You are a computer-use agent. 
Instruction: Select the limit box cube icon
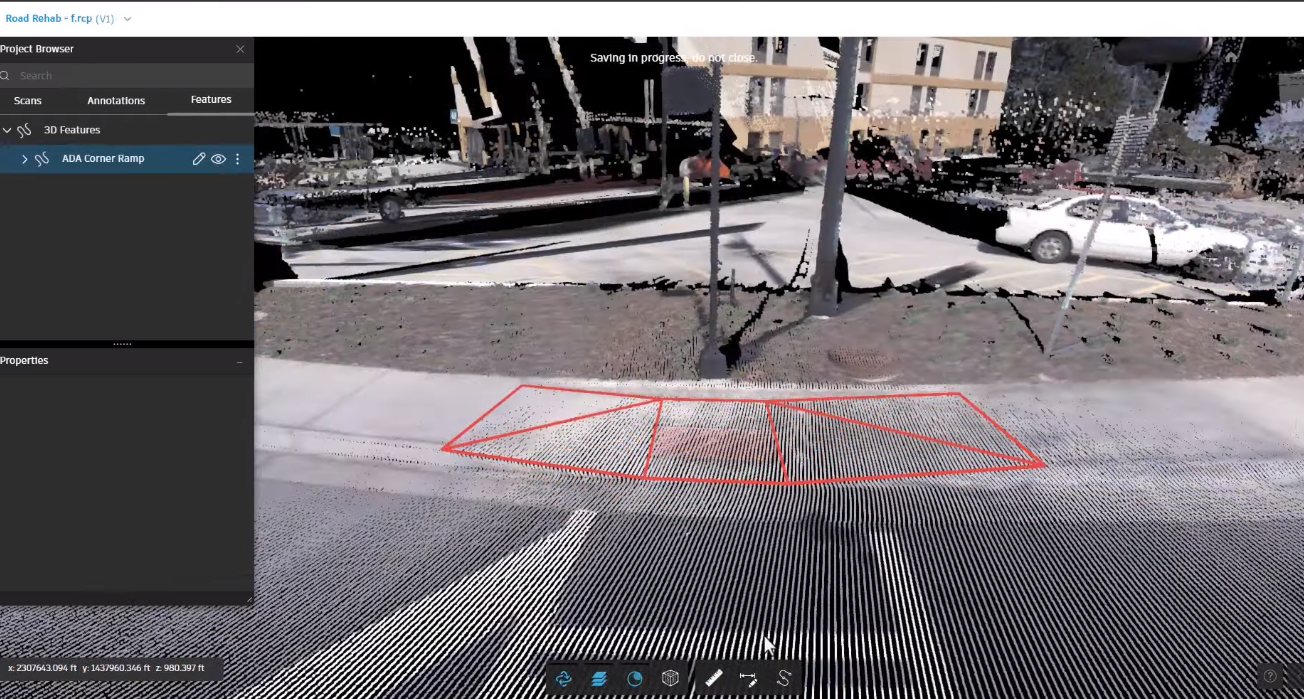click(670, 678)
